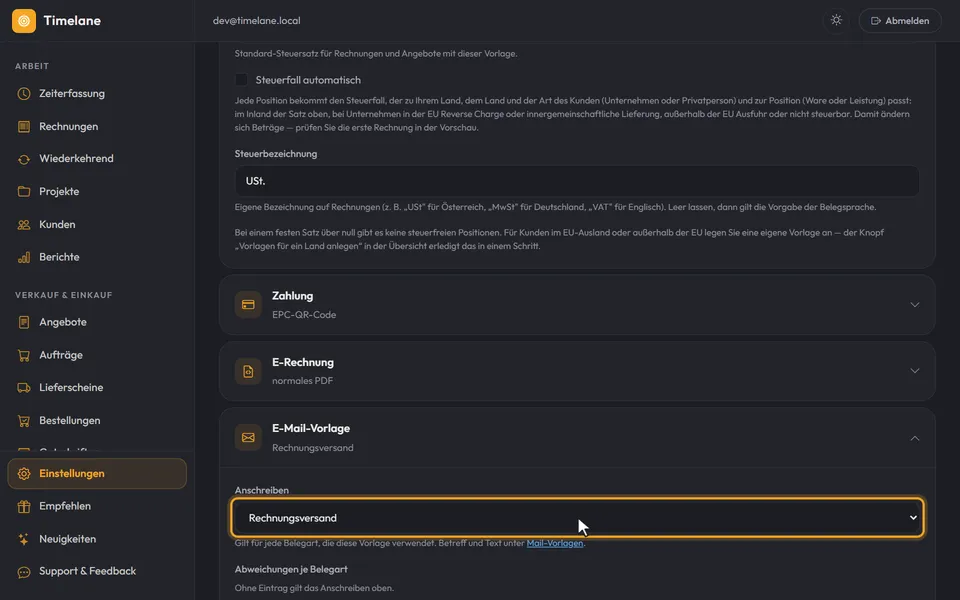960x600 pixels.
Task: Click the E-Rechnung section title
Action: (303, 362)
